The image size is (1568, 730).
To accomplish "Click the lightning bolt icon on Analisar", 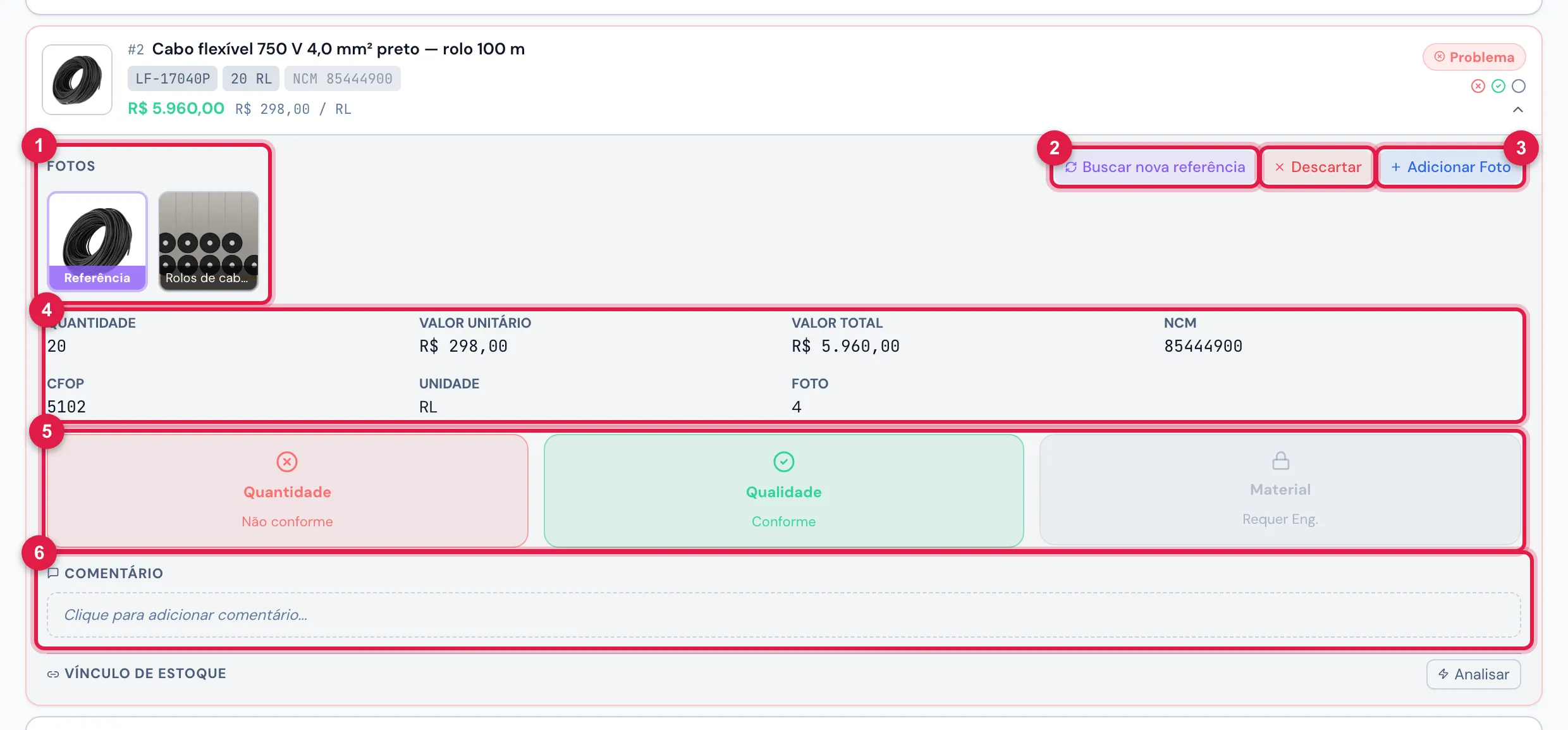I will click(1443, 674).
